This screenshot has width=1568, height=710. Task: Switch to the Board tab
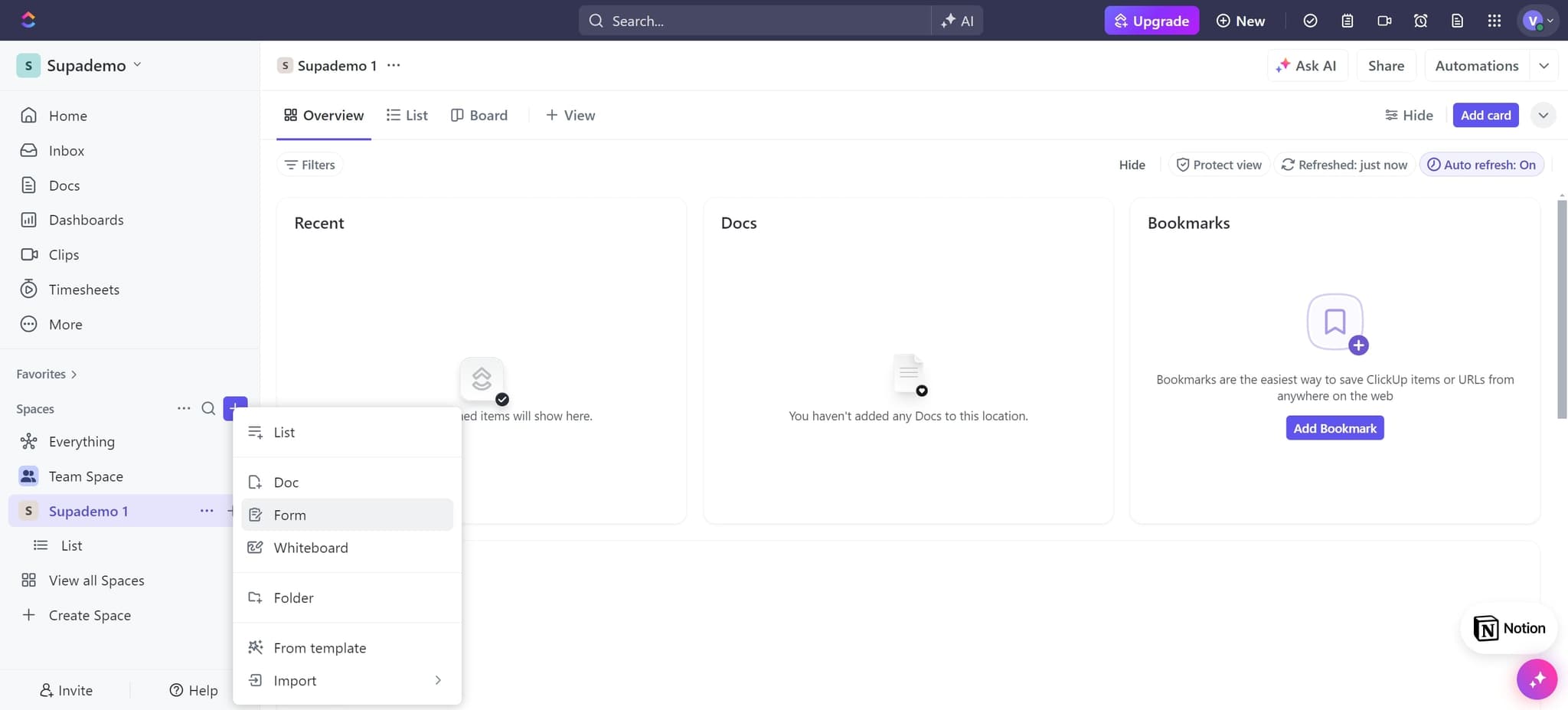pos(479,115)
